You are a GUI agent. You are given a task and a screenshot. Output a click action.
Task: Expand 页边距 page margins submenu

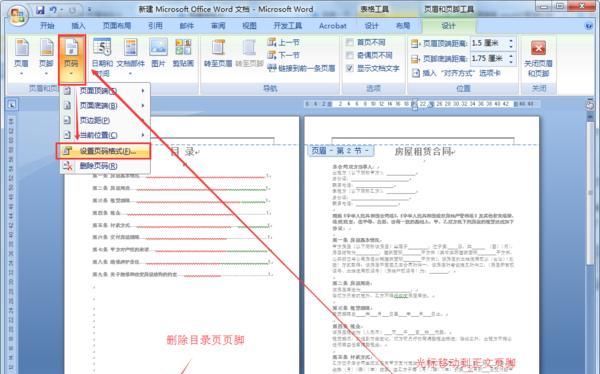click(x=104, y=120)
